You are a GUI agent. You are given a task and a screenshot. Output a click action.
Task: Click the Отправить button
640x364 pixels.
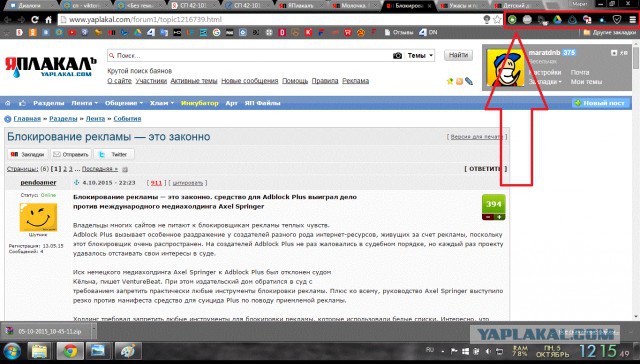coord(71,154)
